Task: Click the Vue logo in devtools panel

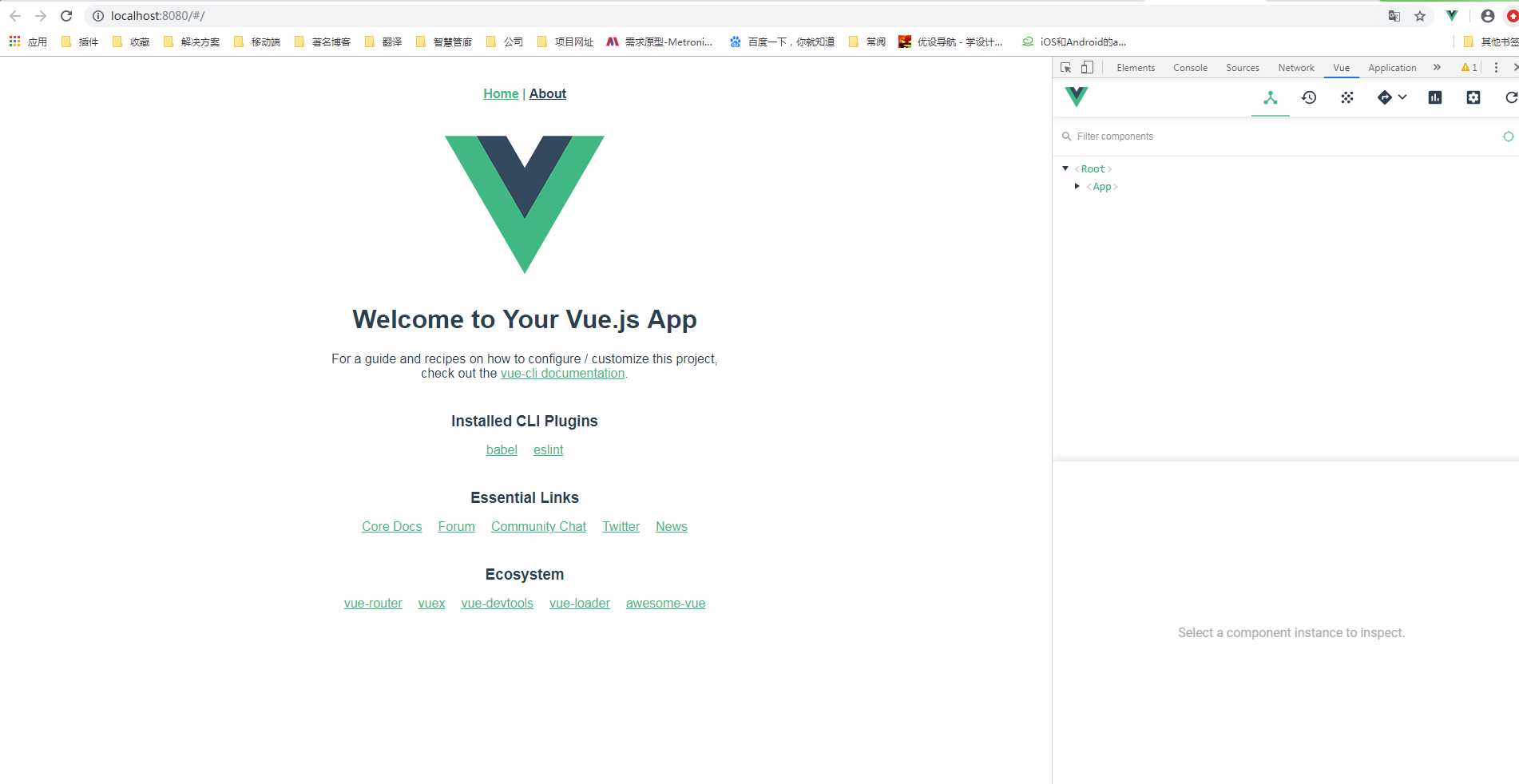Action: 1076,97
